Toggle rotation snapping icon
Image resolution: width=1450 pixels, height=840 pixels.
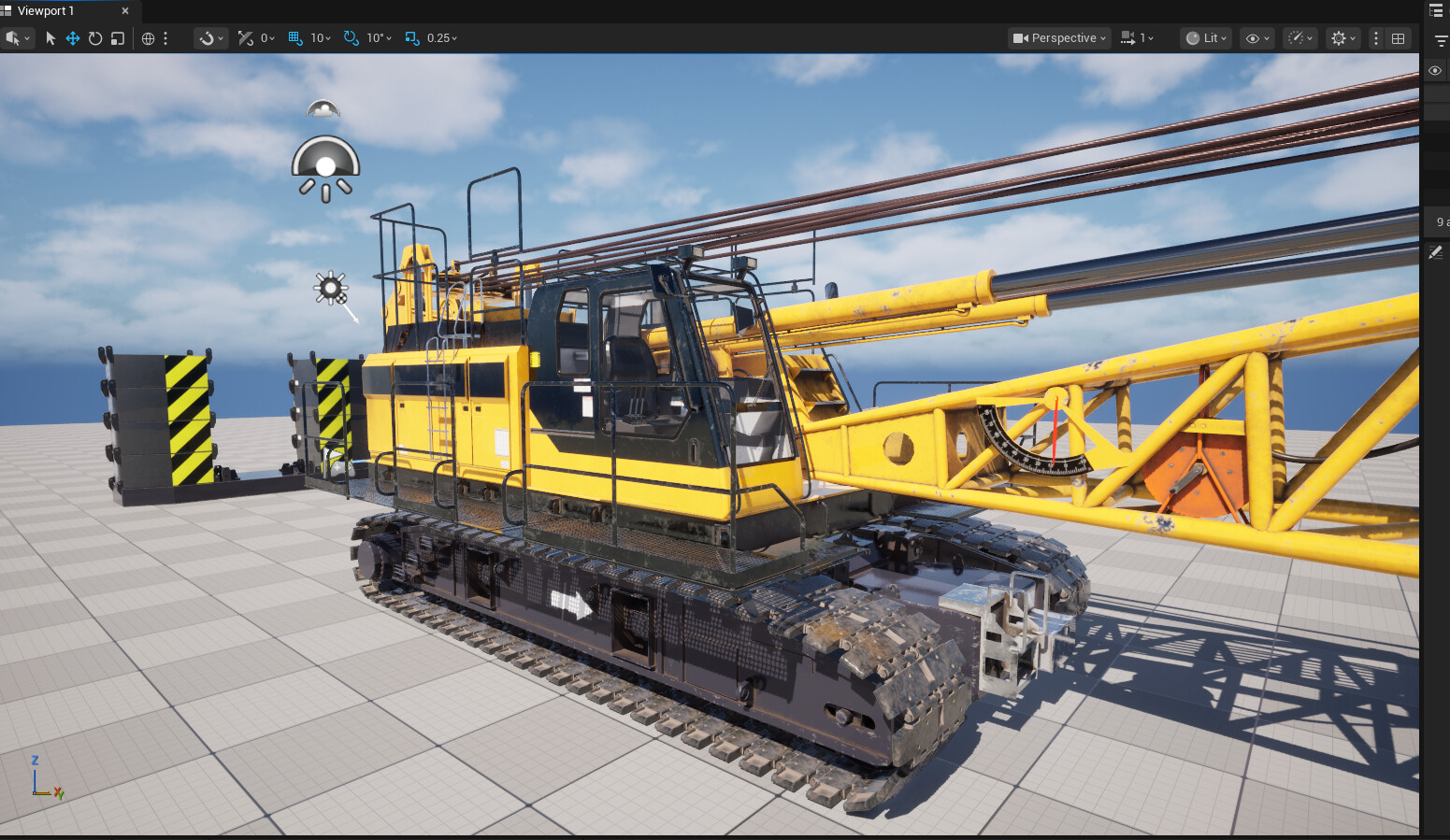351,38
